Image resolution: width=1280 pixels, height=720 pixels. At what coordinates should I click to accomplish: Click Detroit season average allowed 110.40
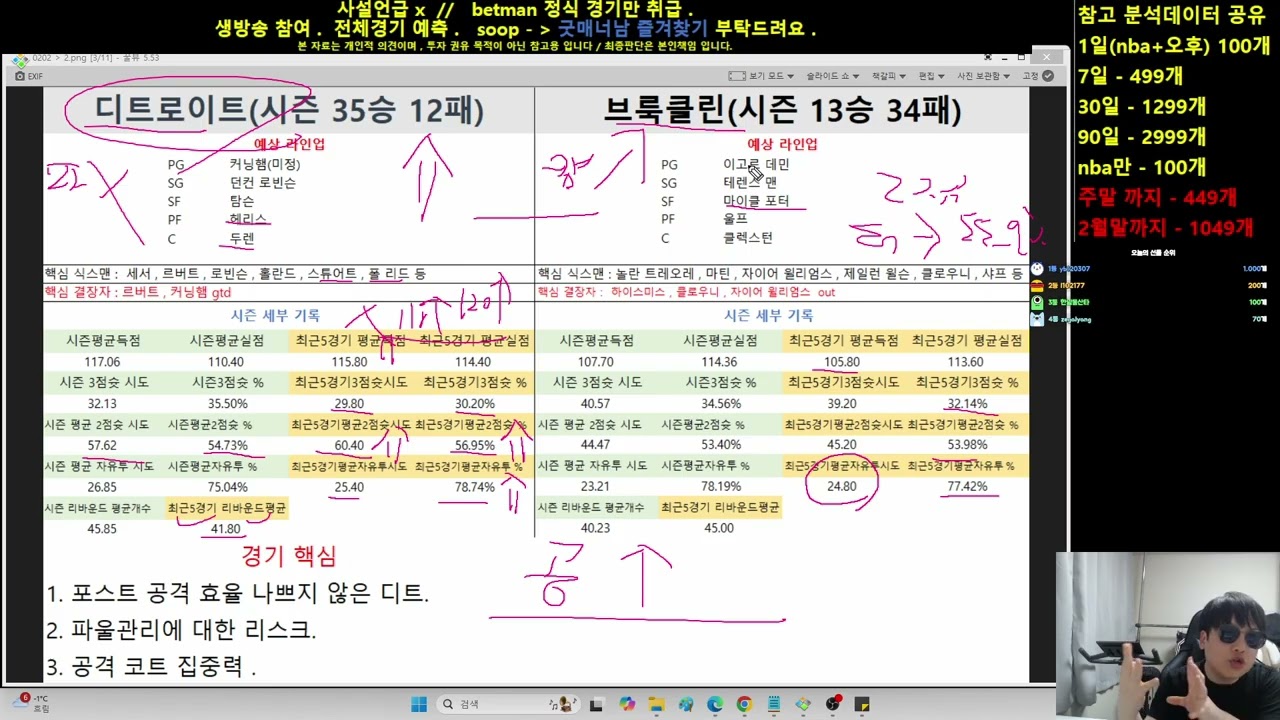click(x=226, y=362)
